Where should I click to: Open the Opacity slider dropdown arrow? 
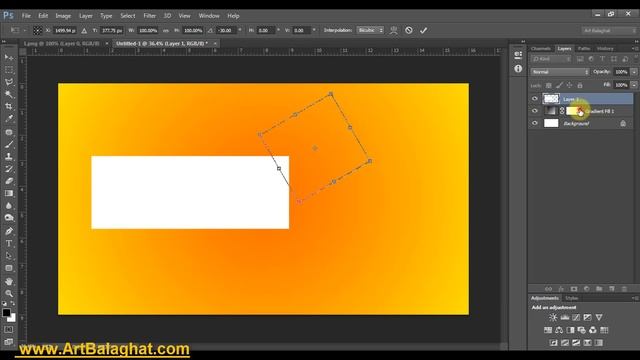coord(634,72)
